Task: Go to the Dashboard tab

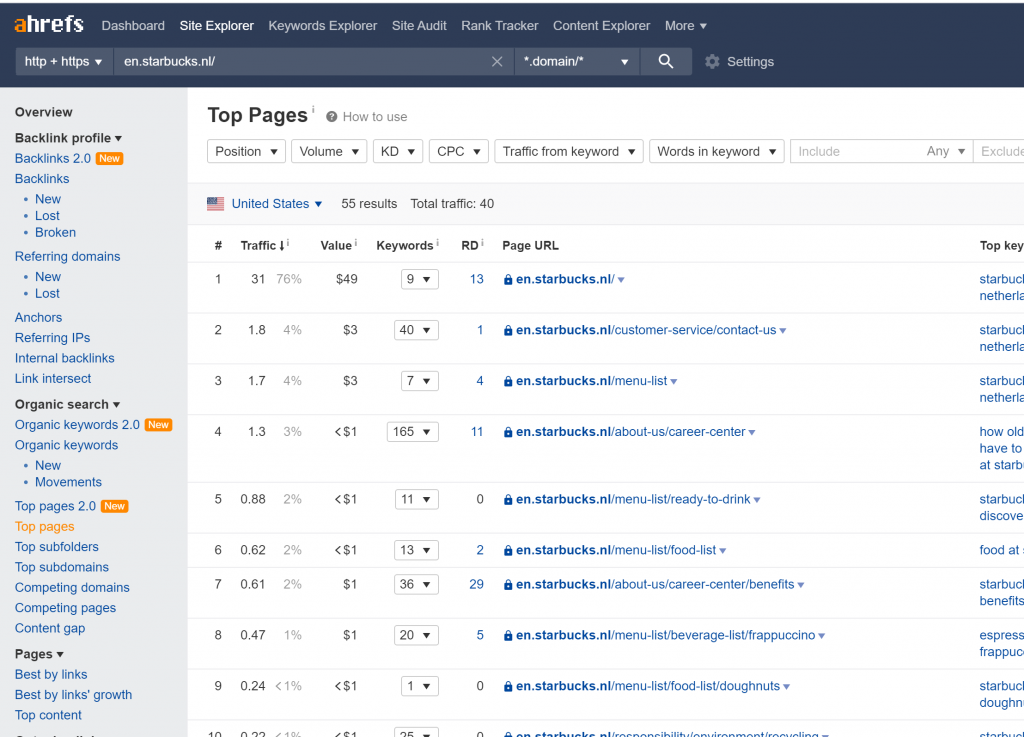Action: 133,26
